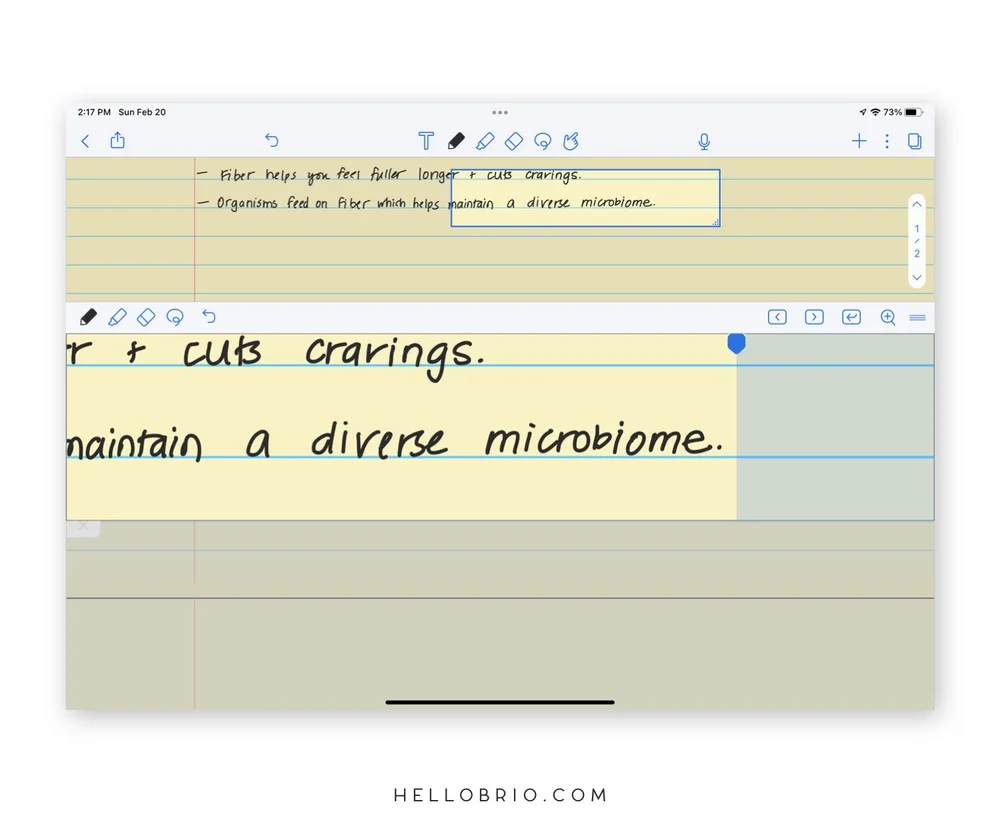Tap the blue zoom region handle
Image resolution: width=1000 pixels, height=814 pixels.
(737, 343)
